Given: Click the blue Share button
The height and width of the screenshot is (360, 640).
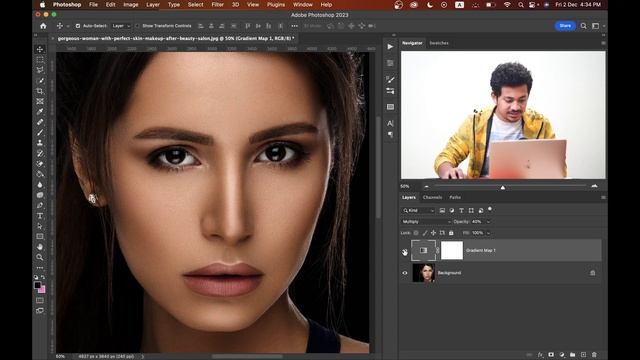Looking at the screenshot, I should pyautogui.click(x=565, y=26).
